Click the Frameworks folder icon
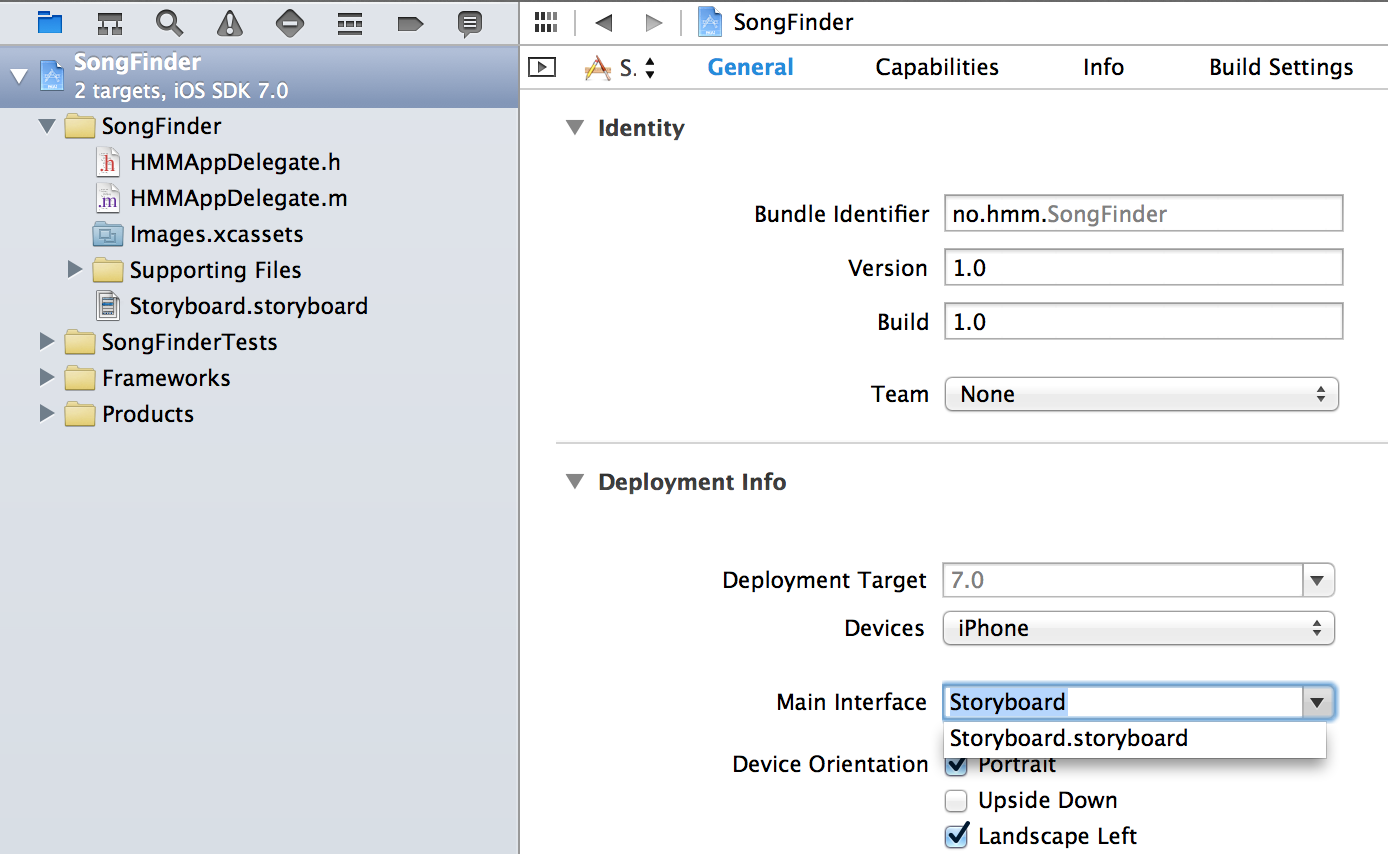The width and height of the screenshot is (1388, 854). tap(79, 378)
